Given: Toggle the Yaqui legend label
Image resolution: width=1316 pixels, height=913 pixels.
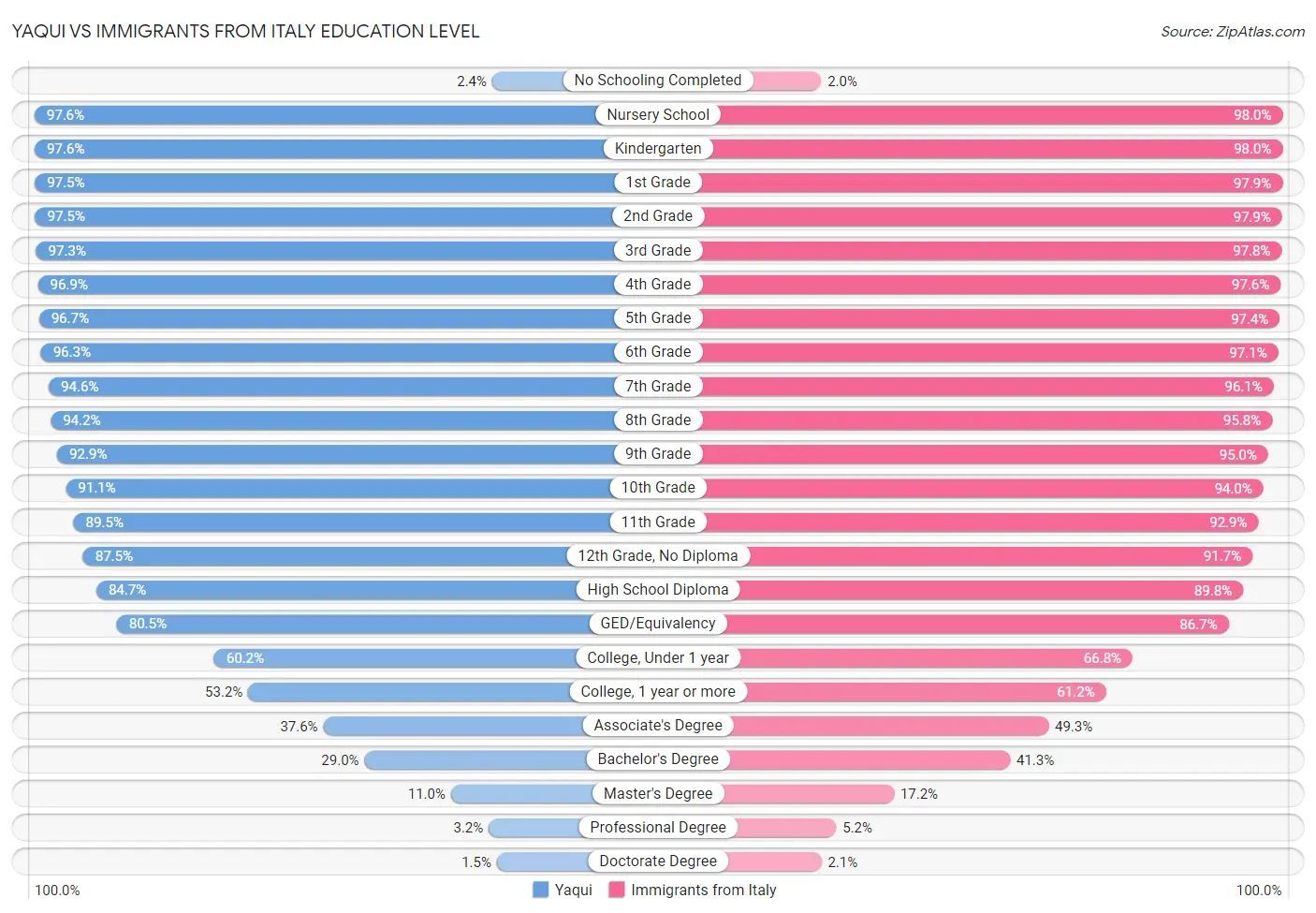Looking at the screenshot, I should pyautogui.click(x=573, y=890).
